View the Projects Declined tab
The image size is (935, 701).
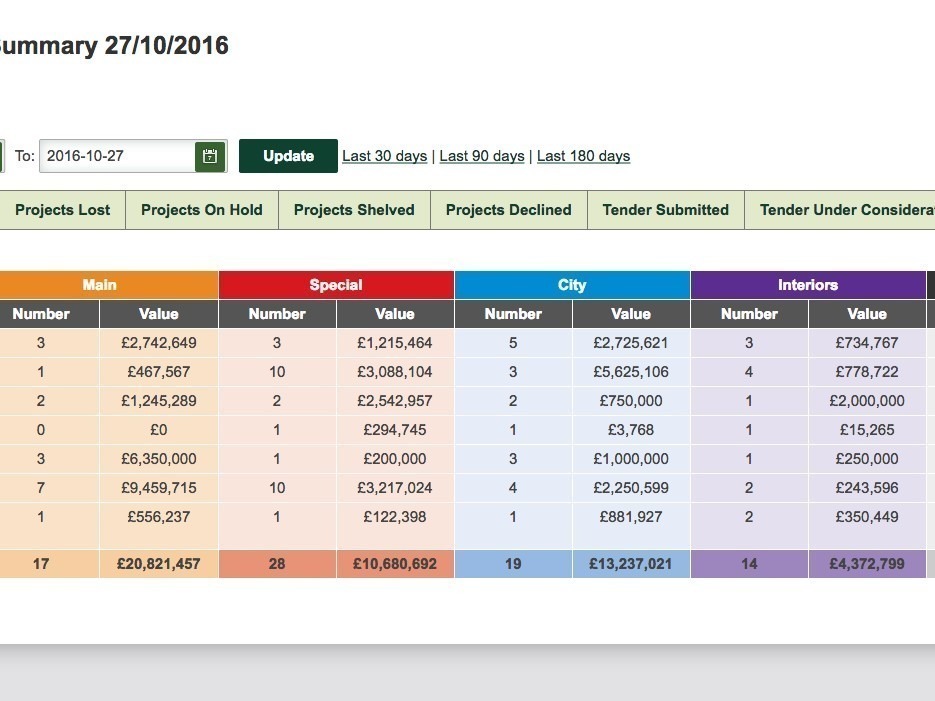[508, 210]
